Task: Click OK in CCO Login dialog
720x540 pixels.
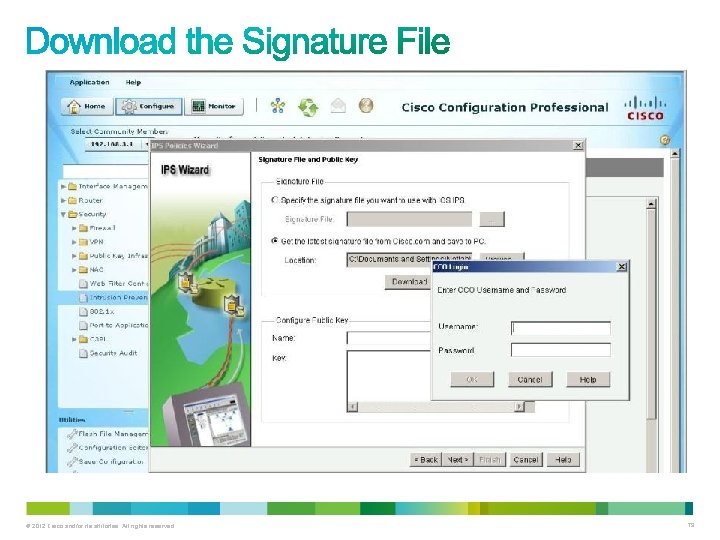Action: tap(472, 380)
